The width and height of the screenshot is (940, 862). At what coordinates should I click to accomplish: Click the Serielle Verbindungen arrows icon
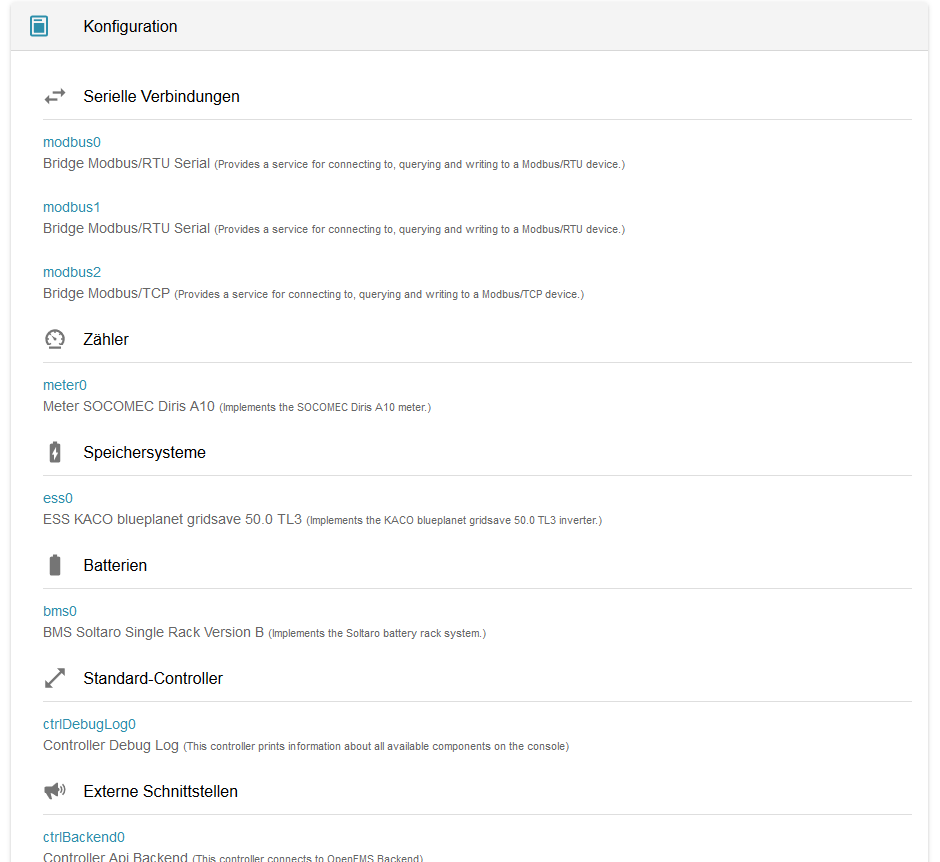[x=55, y=97]
